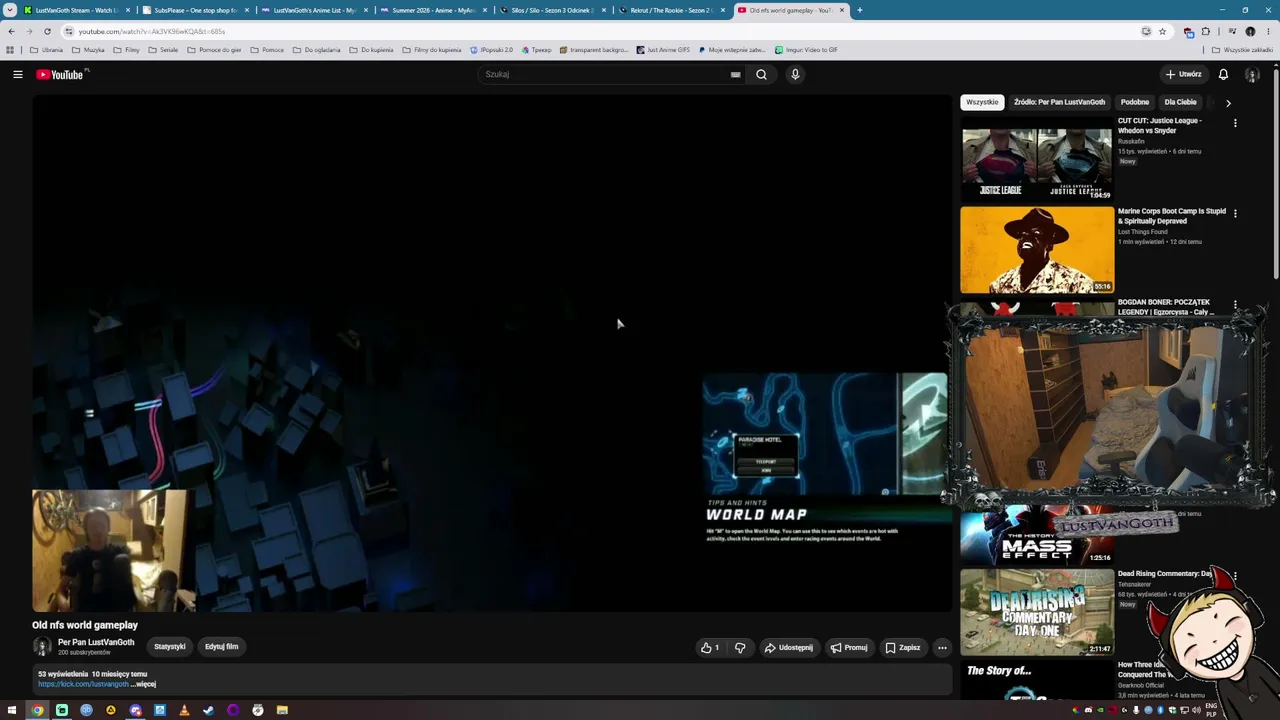Image resolution: width=1280 pixels, height=720 pixels.
Task: Go back in browser history
Action: pyautogui.click(x=11, y=31)
